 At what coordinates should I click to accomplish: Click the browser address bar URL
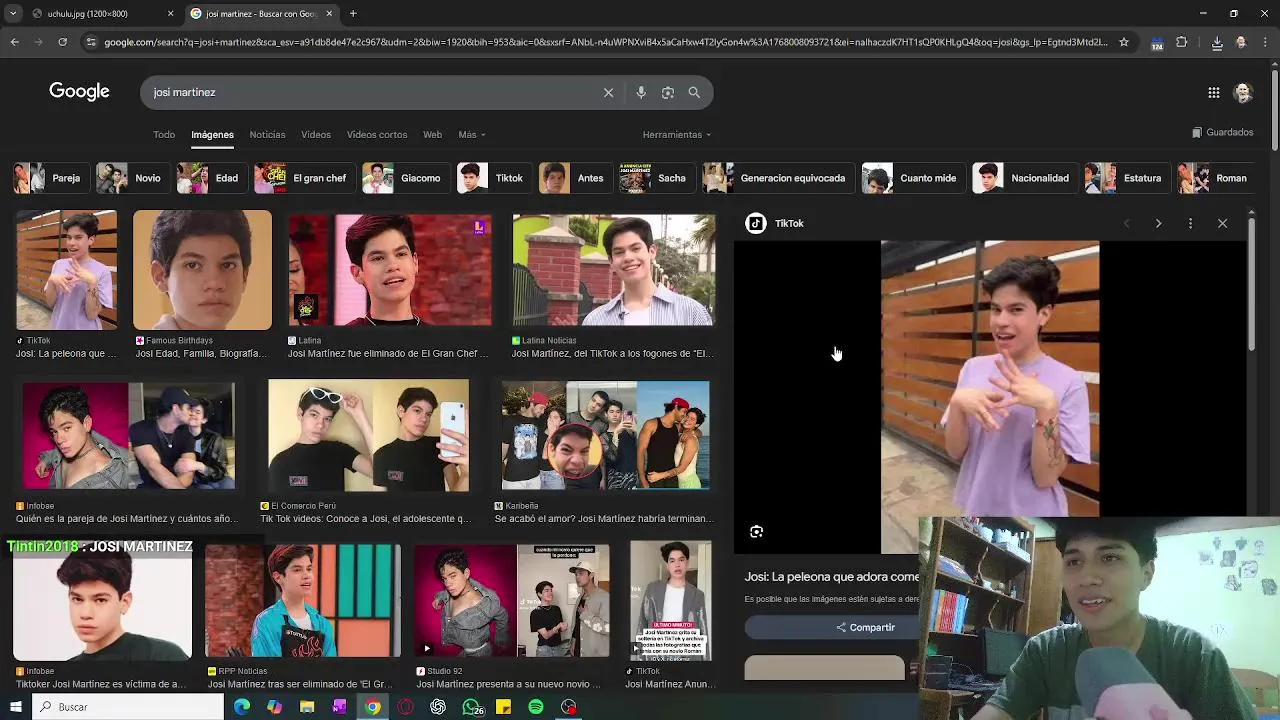pyautogui.click(x=605, y=42)
